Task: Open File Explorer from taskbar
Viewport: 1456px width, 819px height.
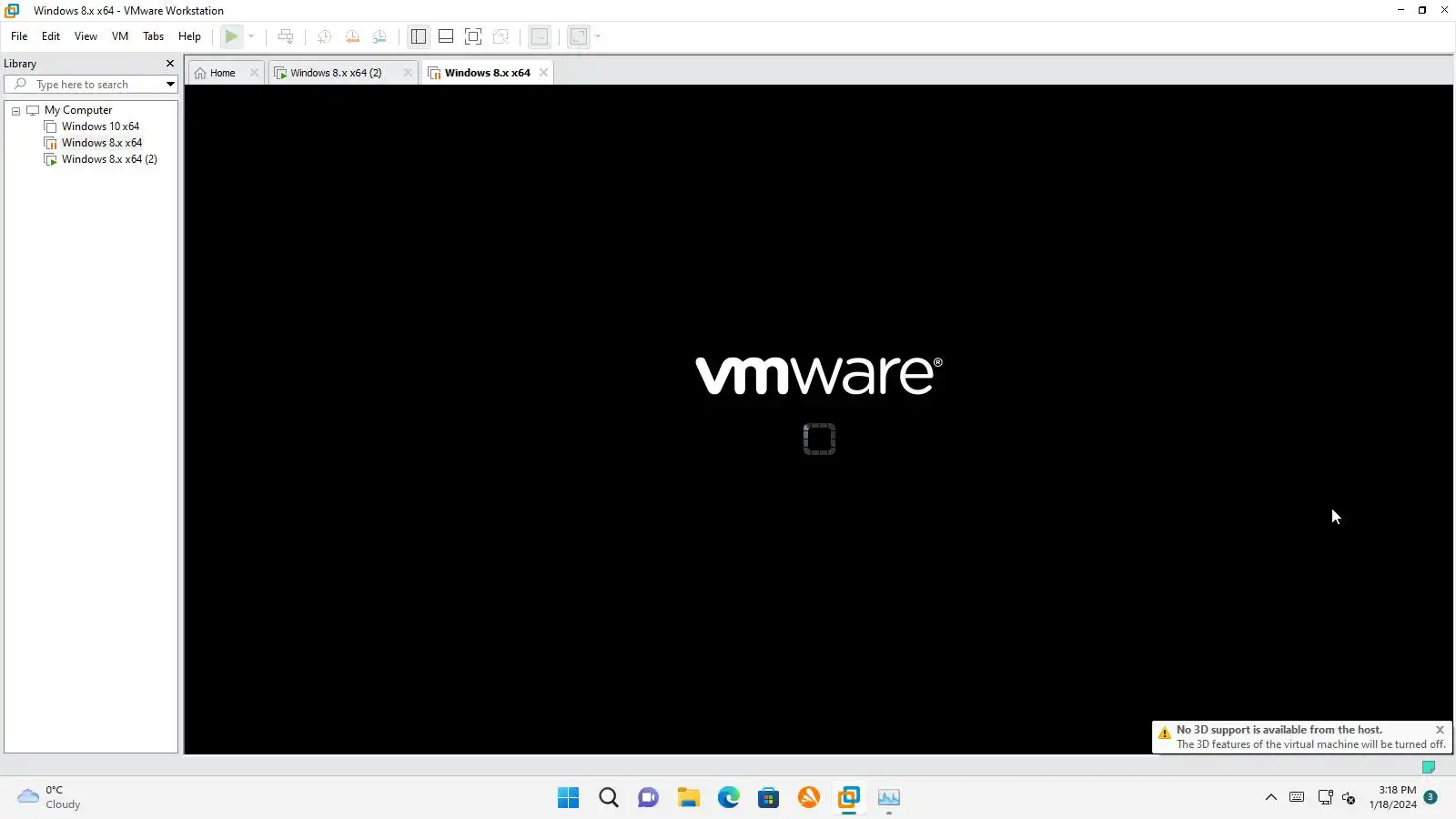Action: point(689,798)
